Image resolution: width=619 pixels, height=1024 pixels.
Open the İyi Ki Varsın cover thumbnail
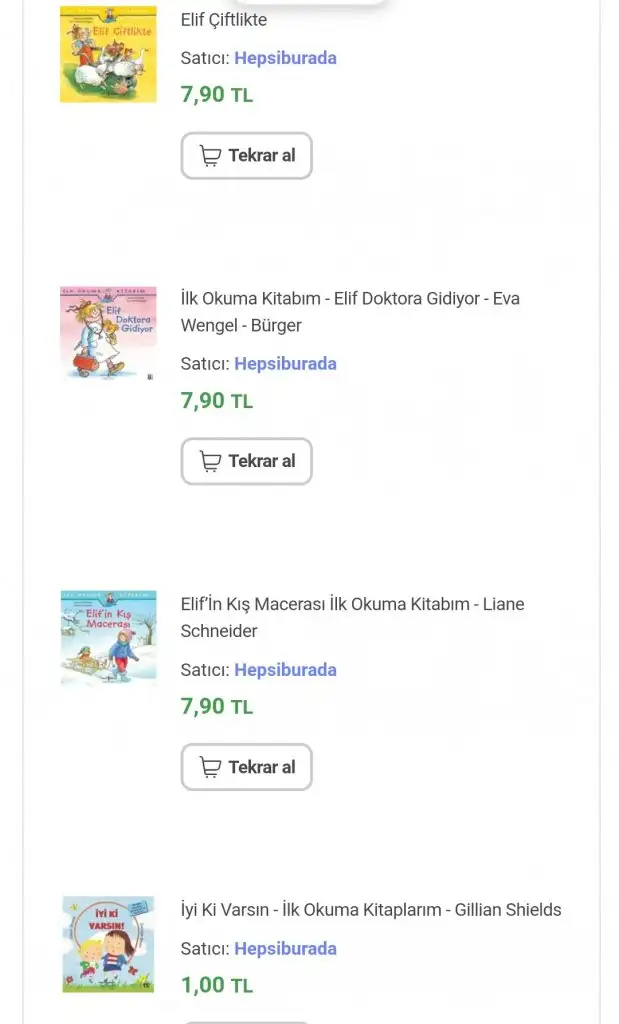[x=108, y=944]
